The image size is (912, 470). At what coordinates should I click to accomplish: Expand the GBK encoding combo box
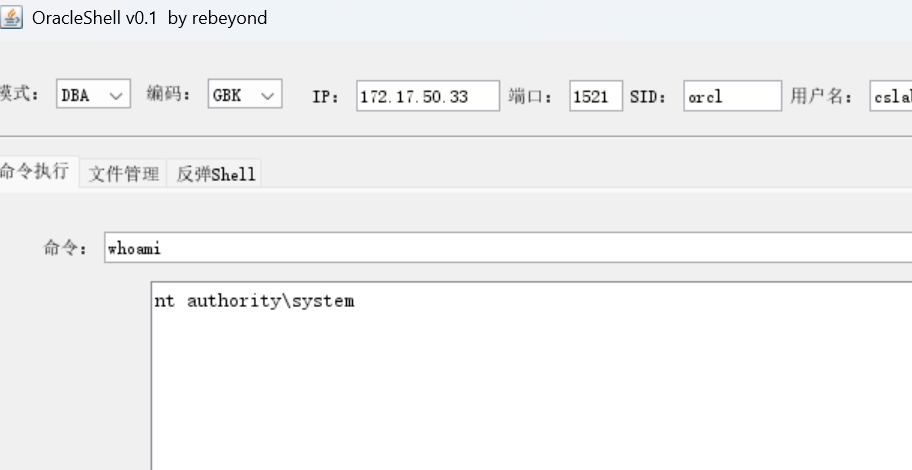tap(245, 94)
